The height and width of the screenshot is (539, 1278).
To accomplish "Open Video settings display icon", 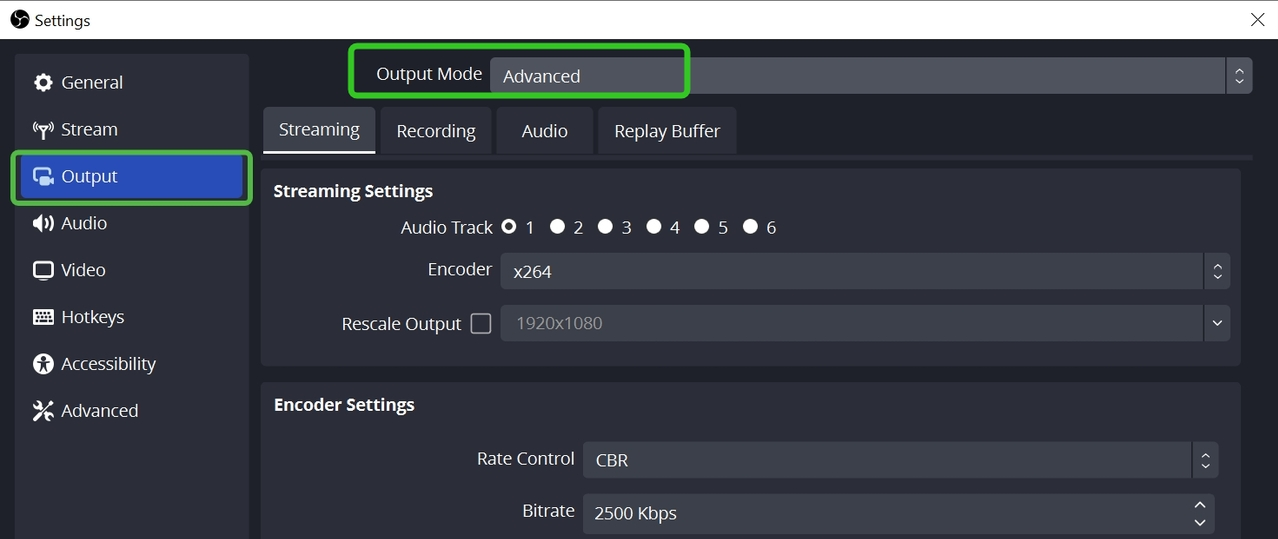I will click(43, 271).
